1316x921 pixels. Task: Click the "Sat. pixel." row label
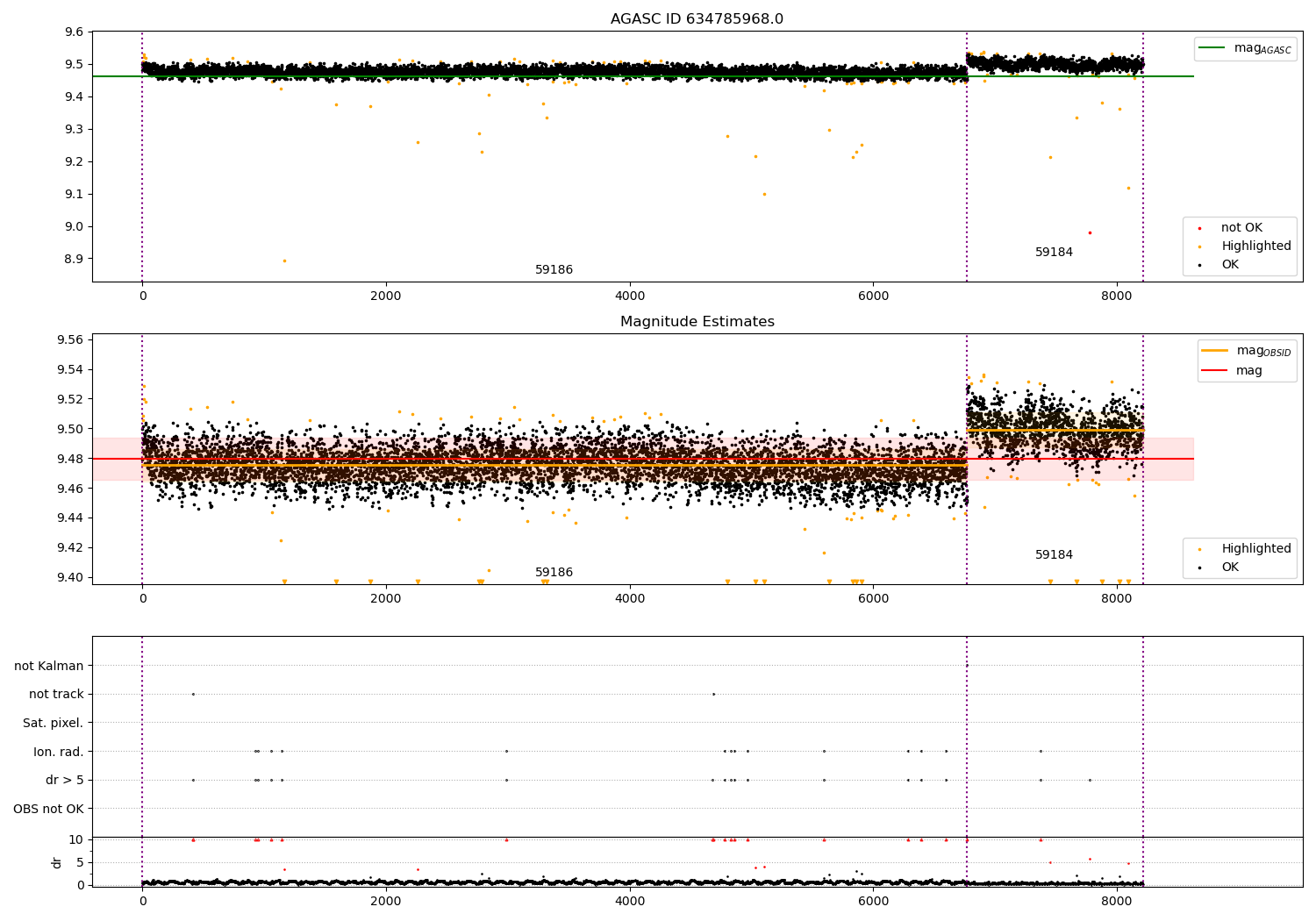pos(54,723)
